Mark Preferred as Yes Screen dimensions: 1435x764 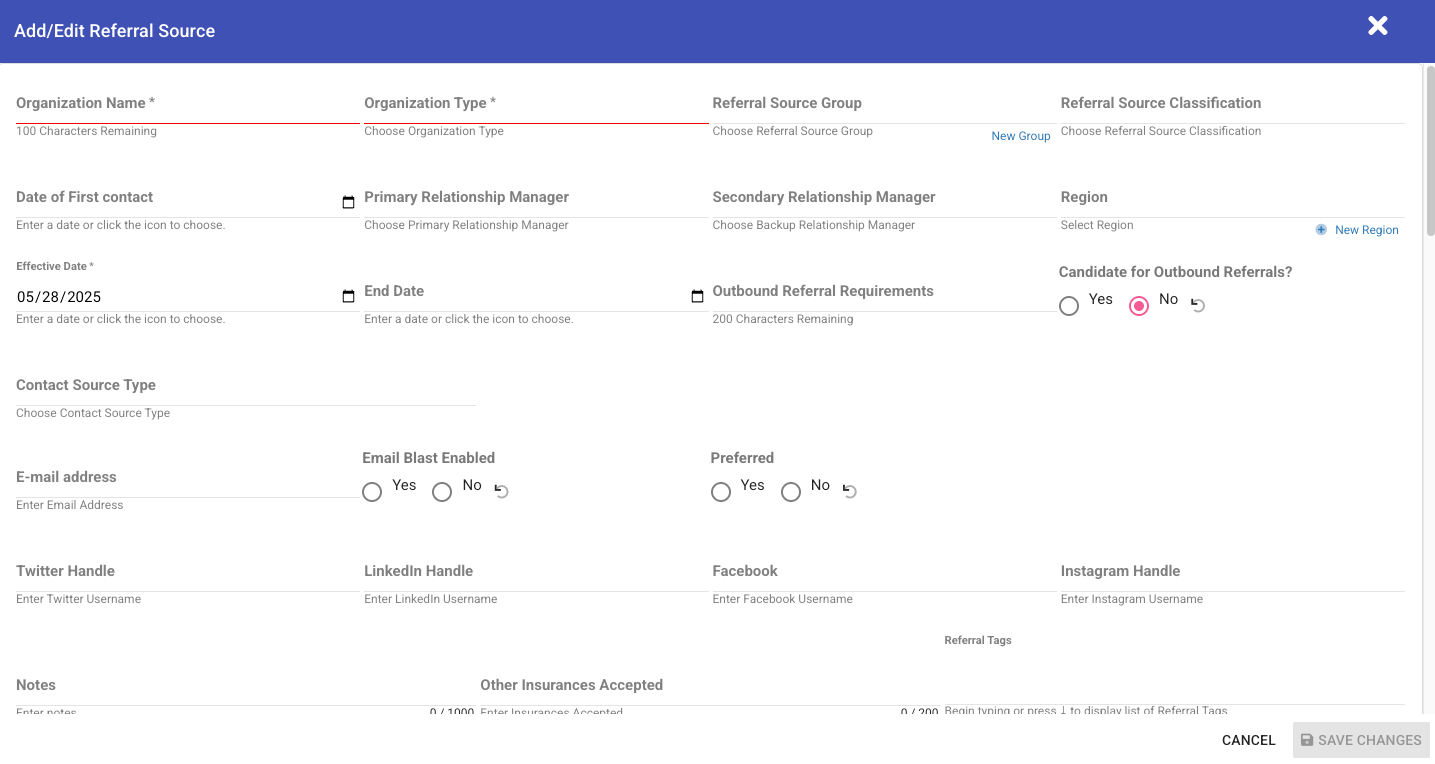click(721, 492)
